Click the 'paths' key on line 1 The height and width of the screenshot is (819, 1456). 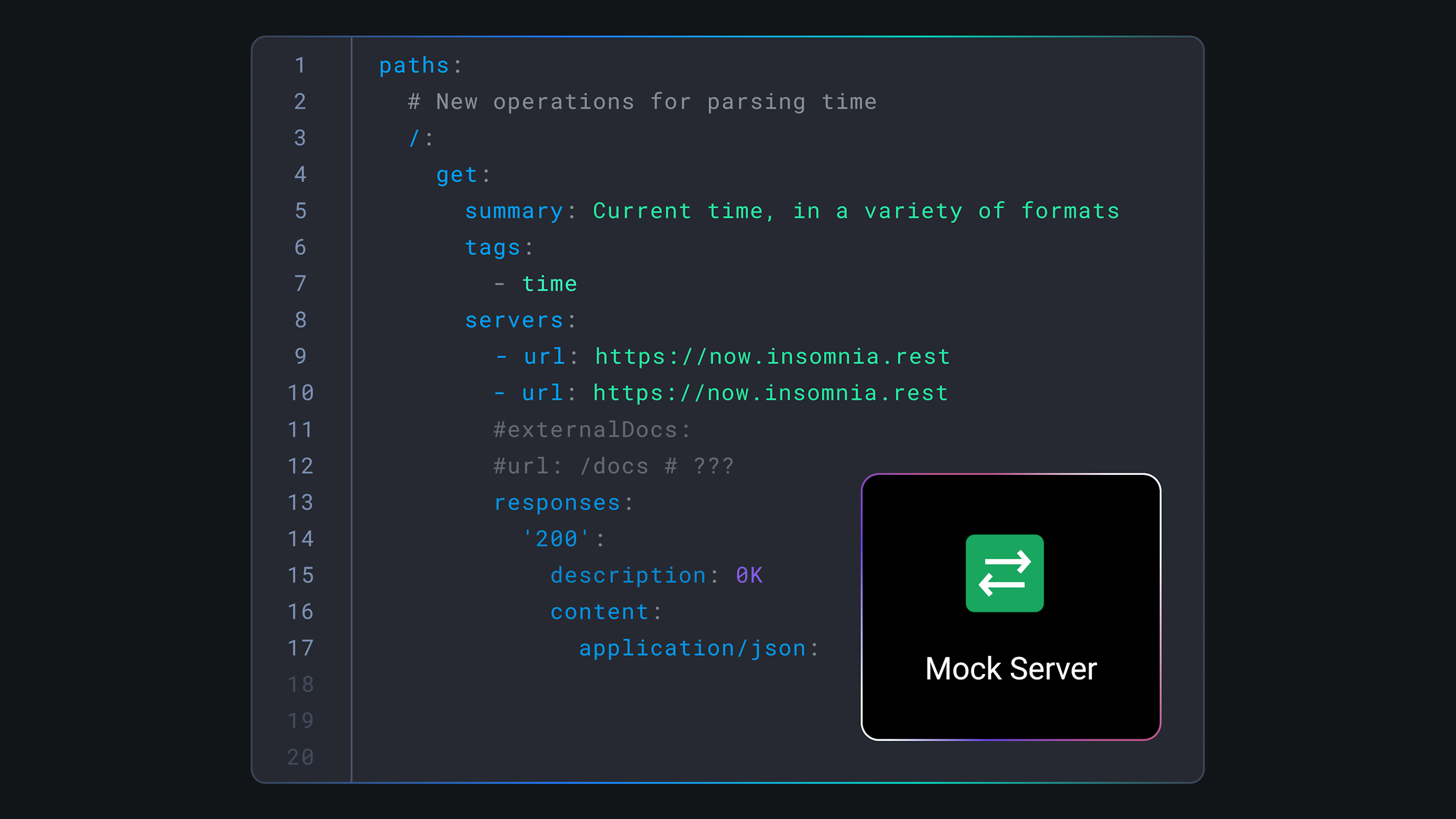(414, 65)
